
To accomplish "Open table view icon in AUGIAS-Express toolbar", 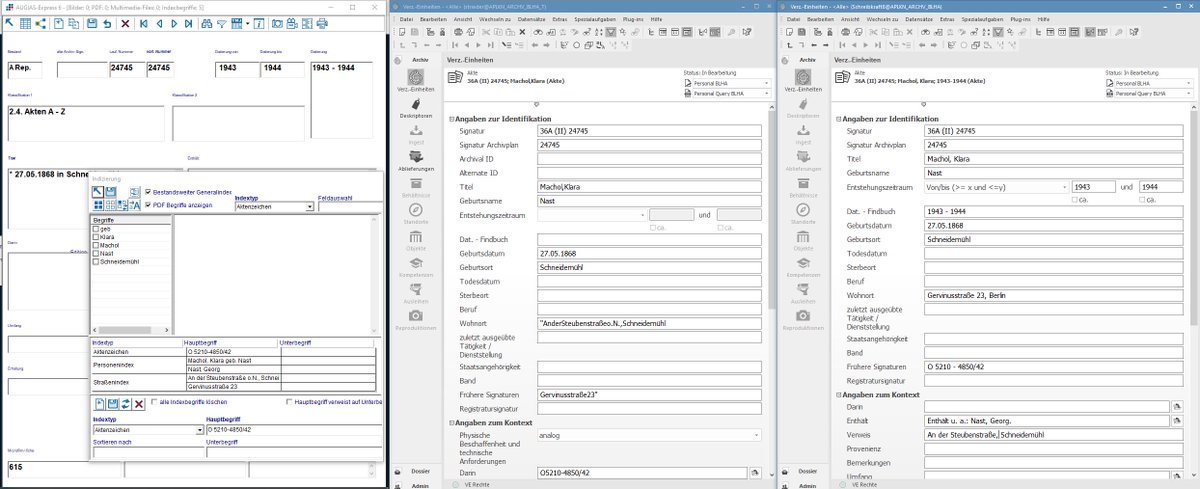I will (25, 23).
